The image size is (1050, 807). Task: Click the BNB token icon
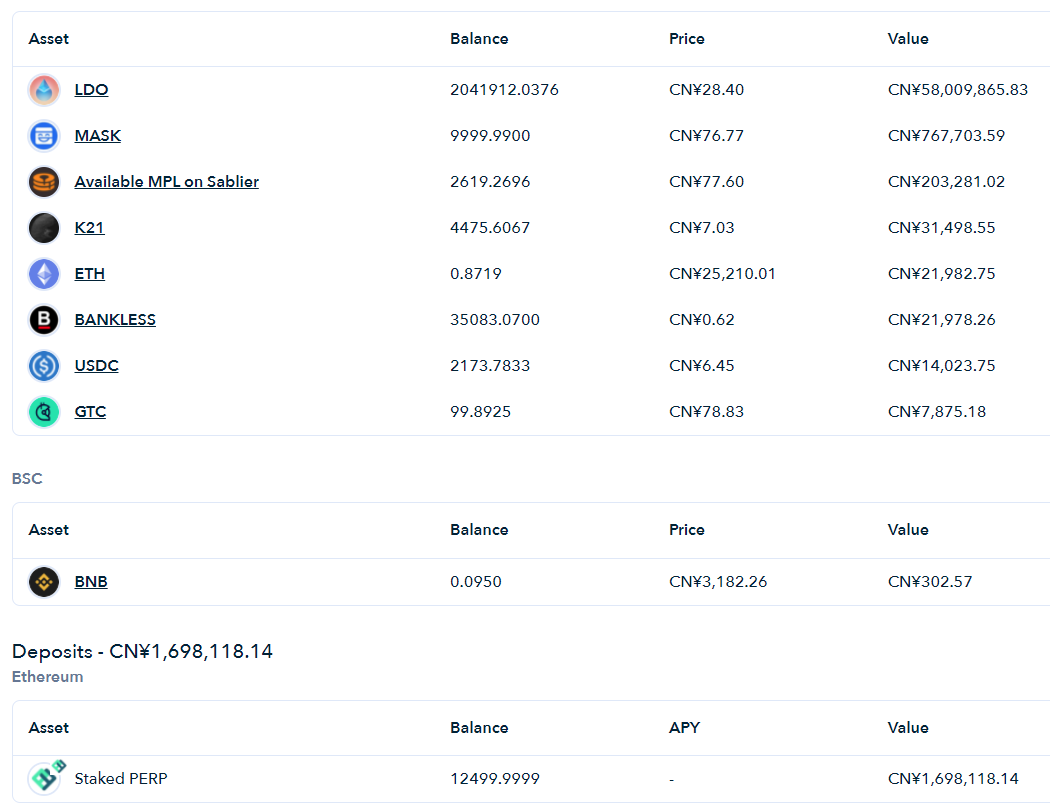[x=44, y=582]
